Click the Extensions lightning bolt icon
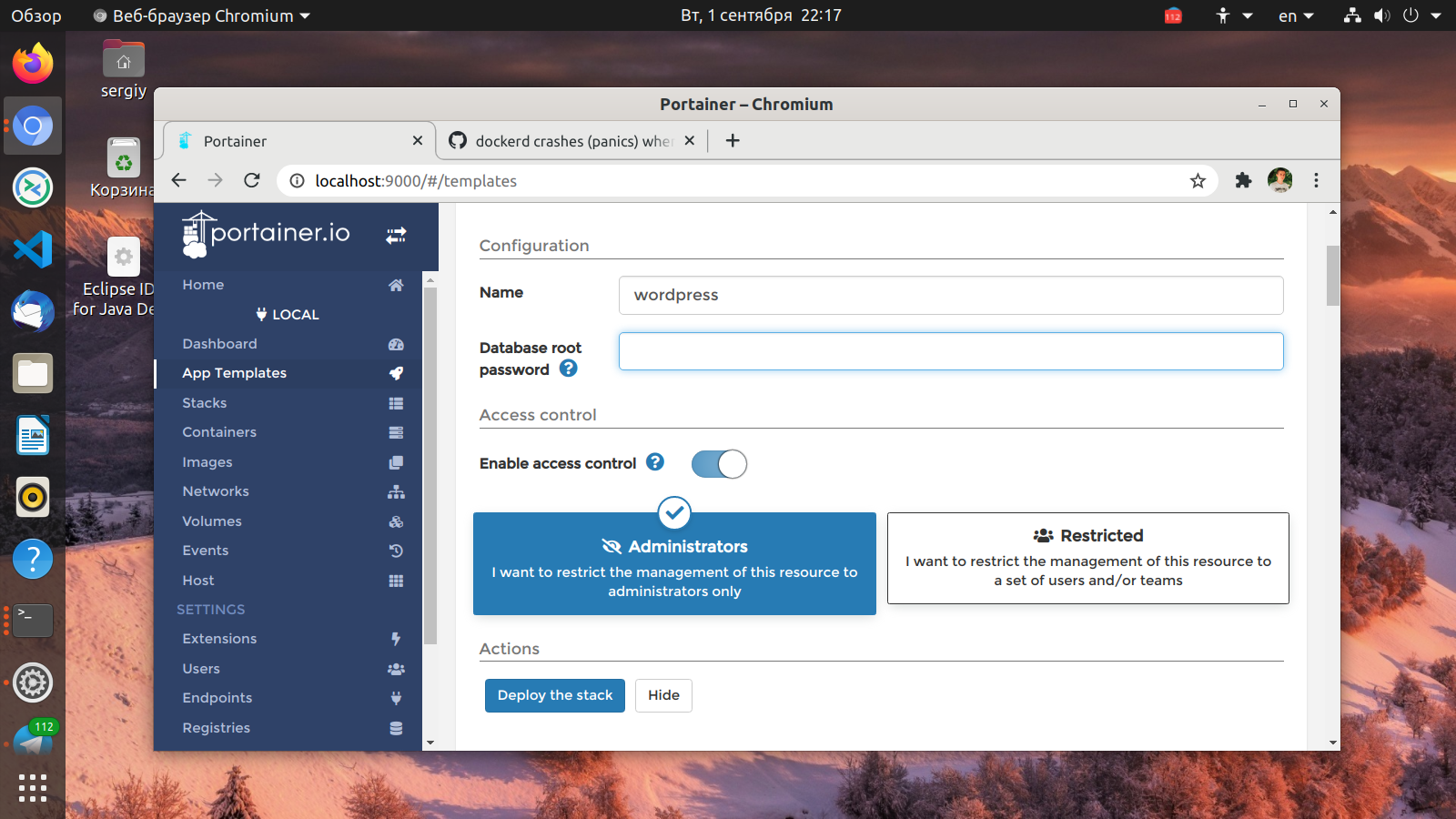This screenshot has width=1456, height=819. (x=396, y=639)
